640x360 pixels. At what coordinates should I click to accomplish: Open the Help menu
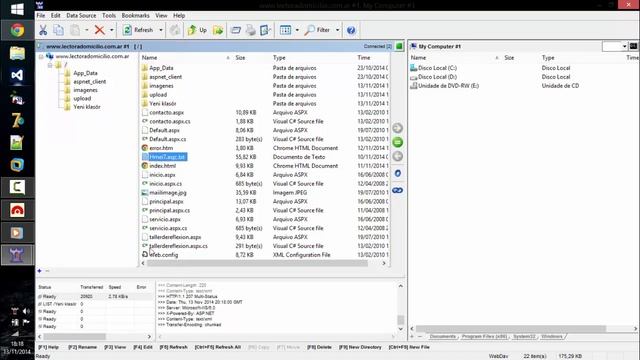[x=179, y=16]
